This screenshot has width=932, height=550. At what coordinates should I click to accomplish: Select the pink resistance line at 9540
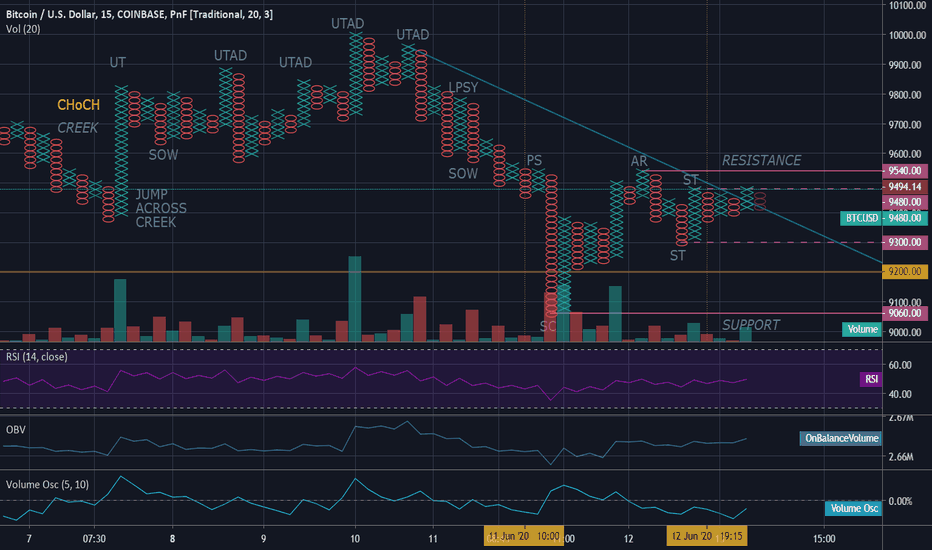[763, 171]
